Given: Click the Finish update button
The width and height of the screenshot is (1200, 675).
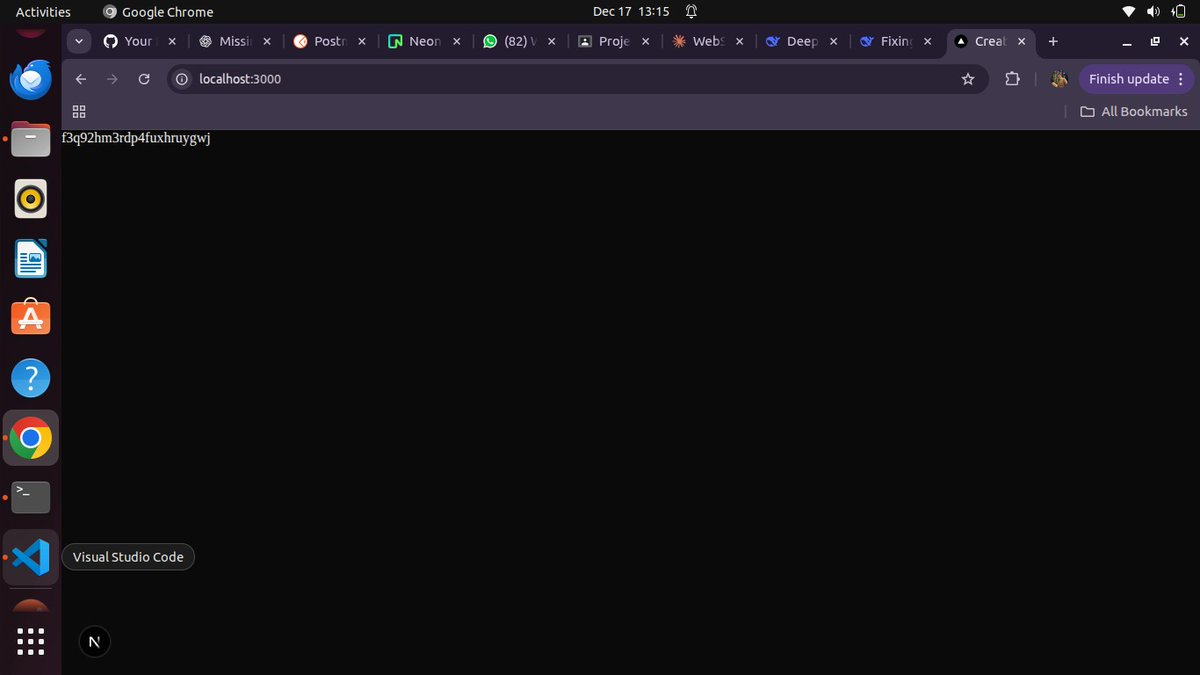Looking at the screenshot, I should point(1135,79).
